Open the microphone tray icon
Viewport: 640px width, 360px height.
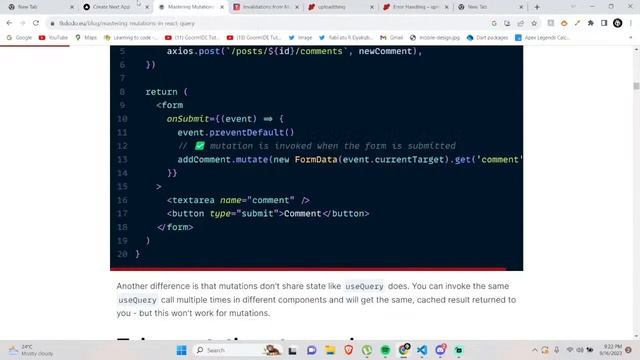556,350
